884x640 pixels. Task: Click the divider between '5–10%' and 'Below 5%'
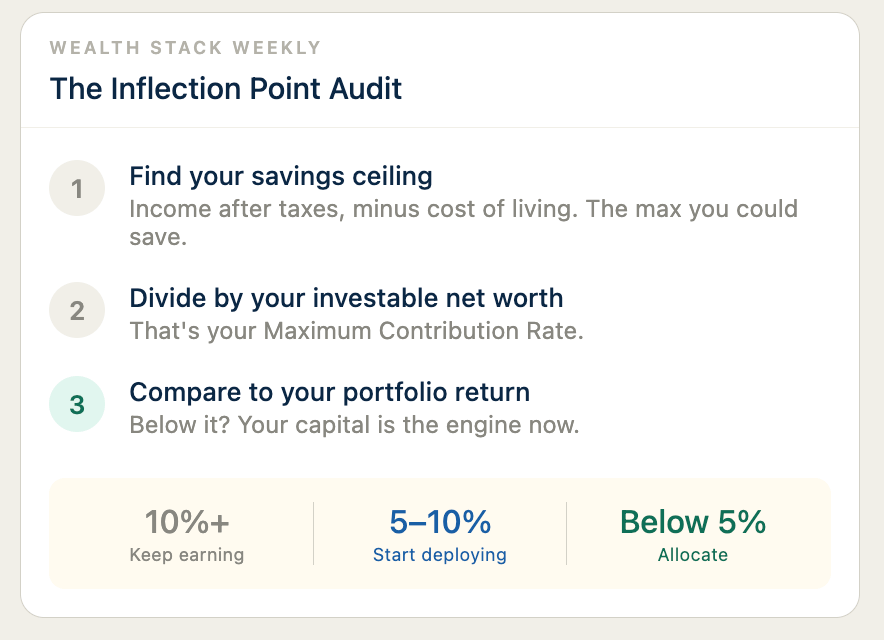[x=567, y=533]
